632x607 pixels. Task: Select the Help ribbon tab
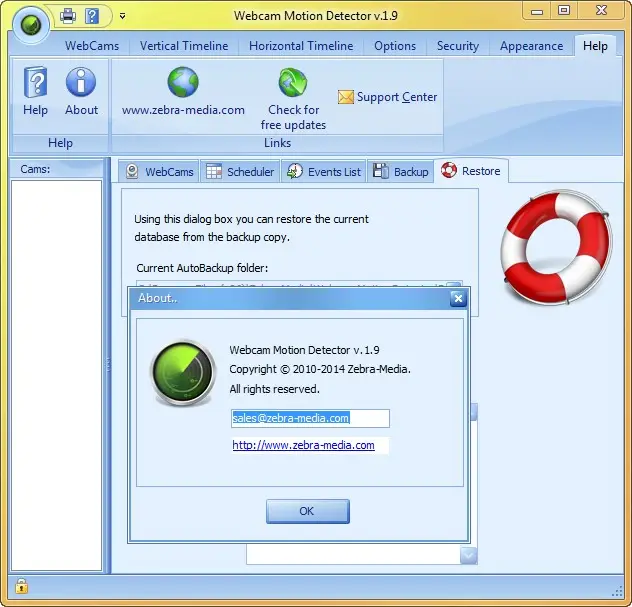pyautogui.click(x=595, y=46)
